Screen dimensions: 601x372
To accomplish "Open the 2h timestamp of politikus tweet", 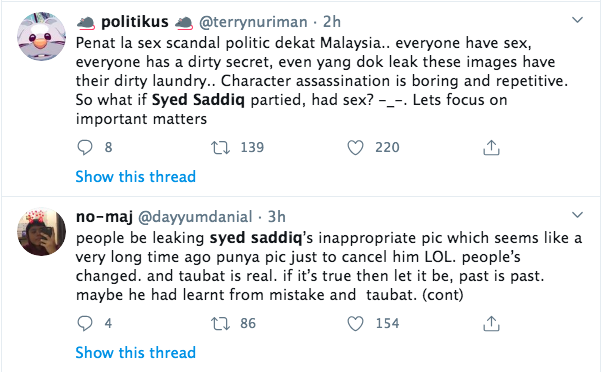I will point(332,22).
